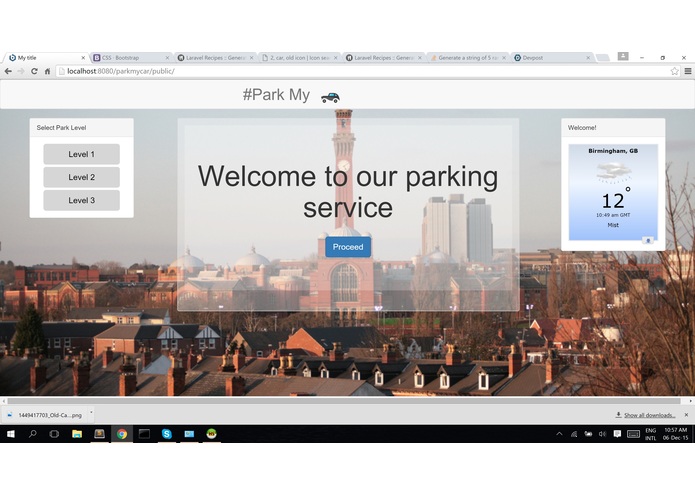This screenshot has height=494, width=695.
Task: Click the horizontal page scrollbar
Action: pos(344,401)
